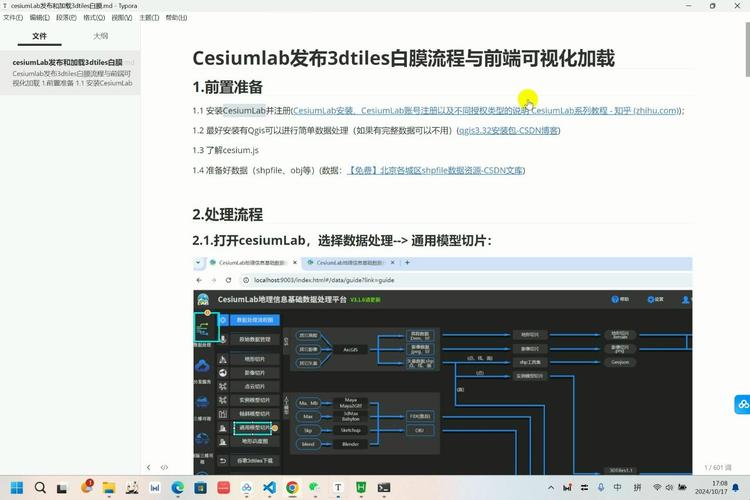The width and height of the screenshot is (750, 500).
Task: Click the heading 2.1.打开cesiumLab，选择数据处理
Action: point(342,240)
